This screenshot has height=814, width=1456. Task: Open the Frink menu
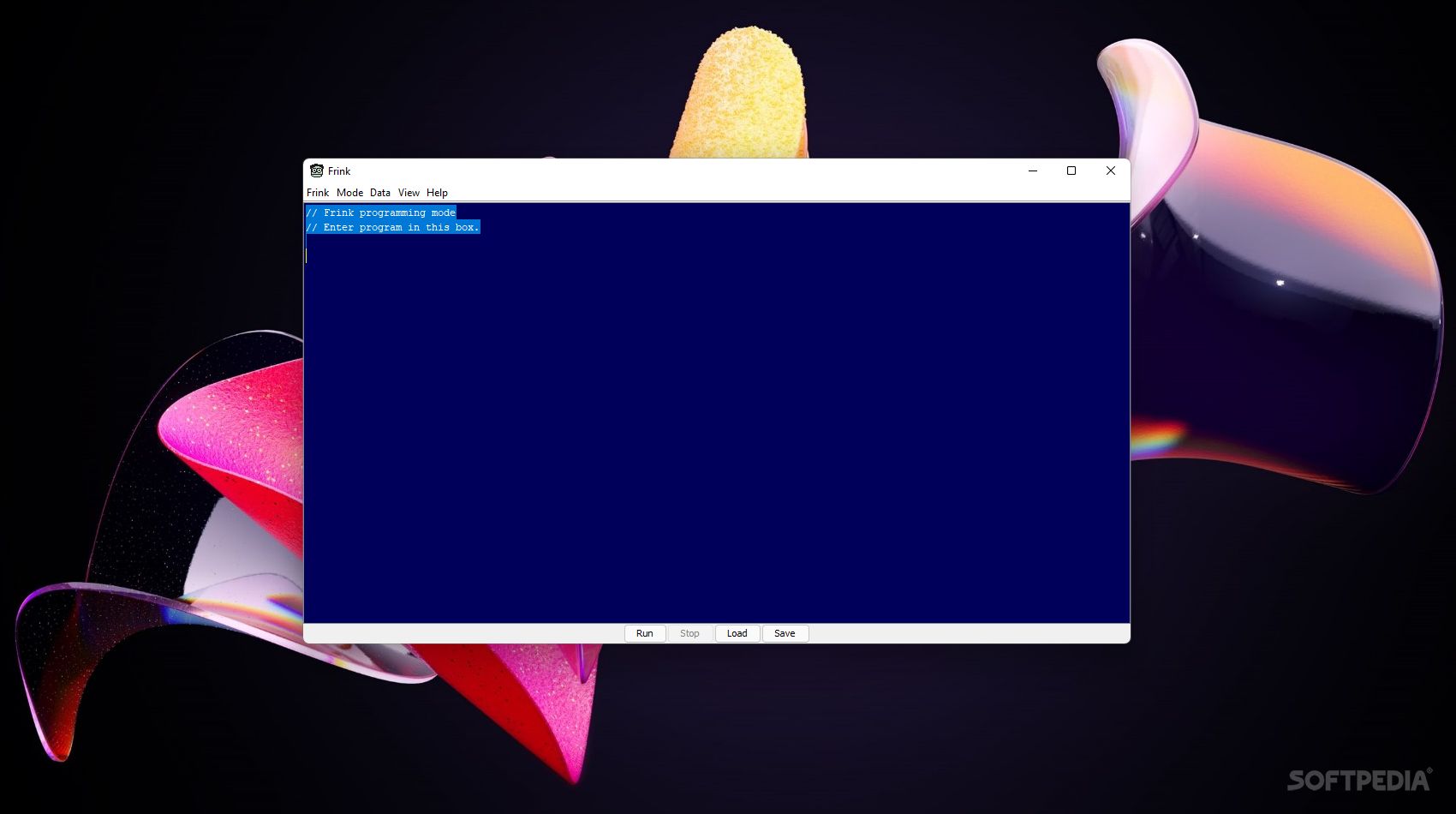[318, 193]
